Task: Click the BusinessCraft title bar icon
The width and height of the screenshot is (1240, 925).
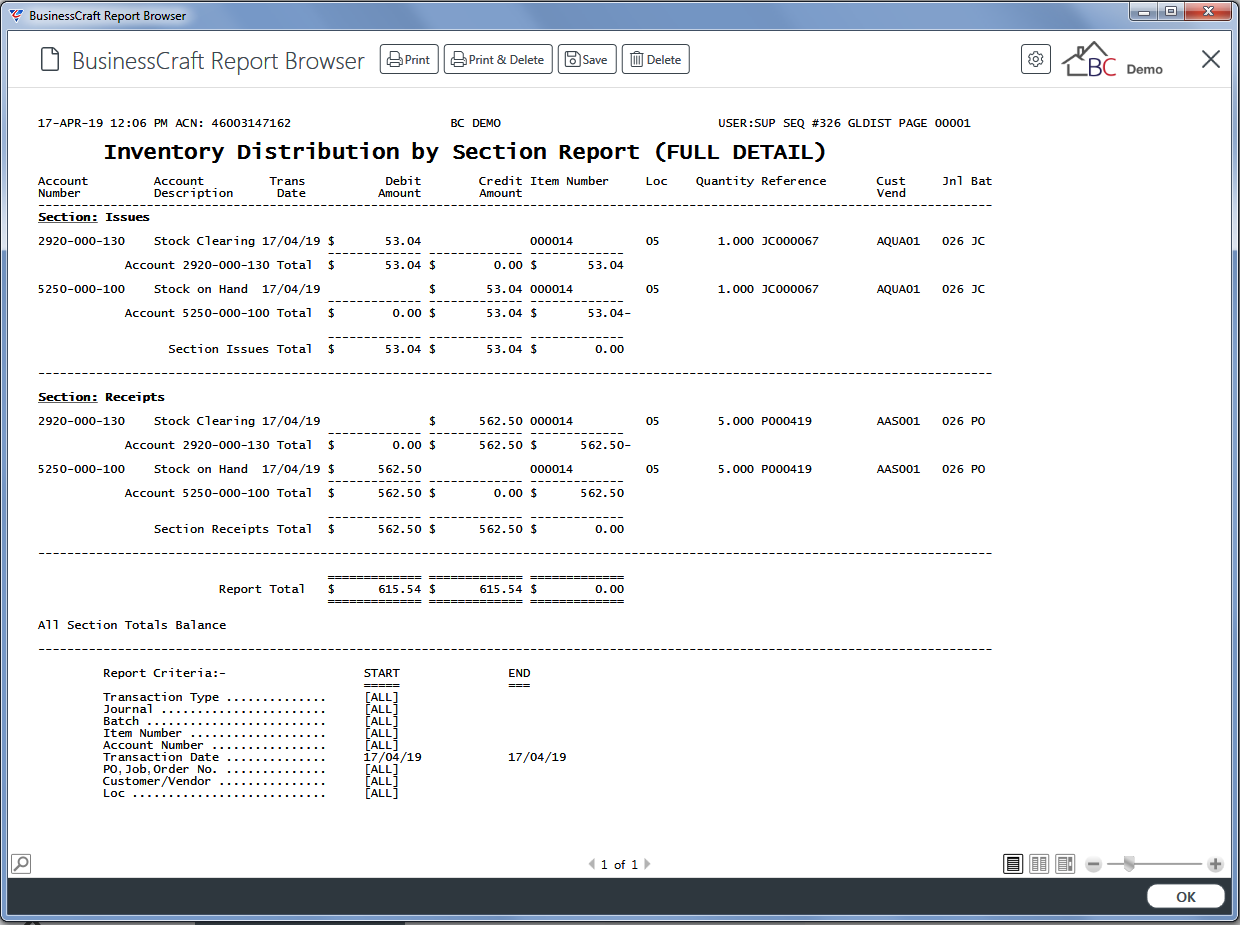Action: [x=16, y=16]
